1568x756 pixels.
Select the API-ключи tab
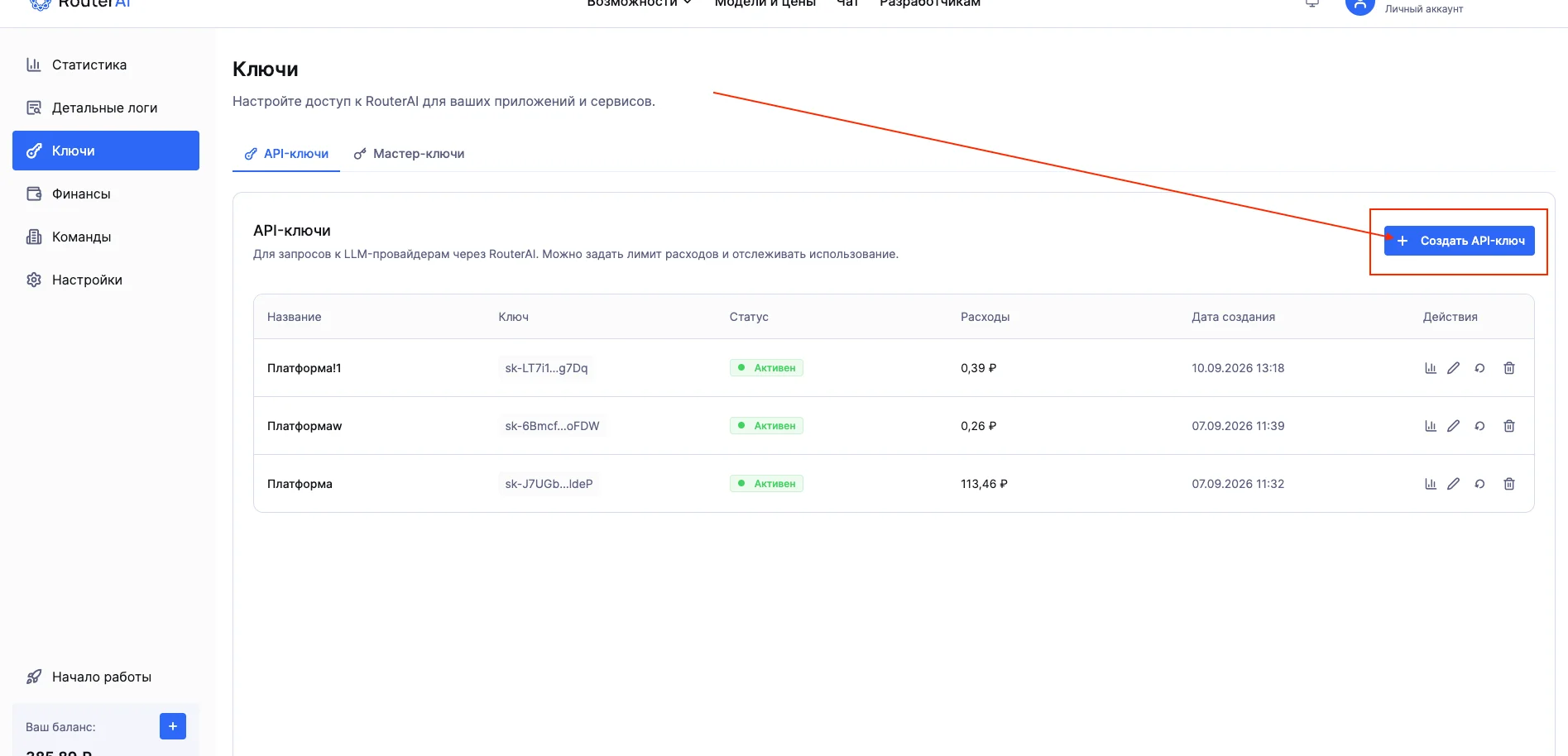286,154
